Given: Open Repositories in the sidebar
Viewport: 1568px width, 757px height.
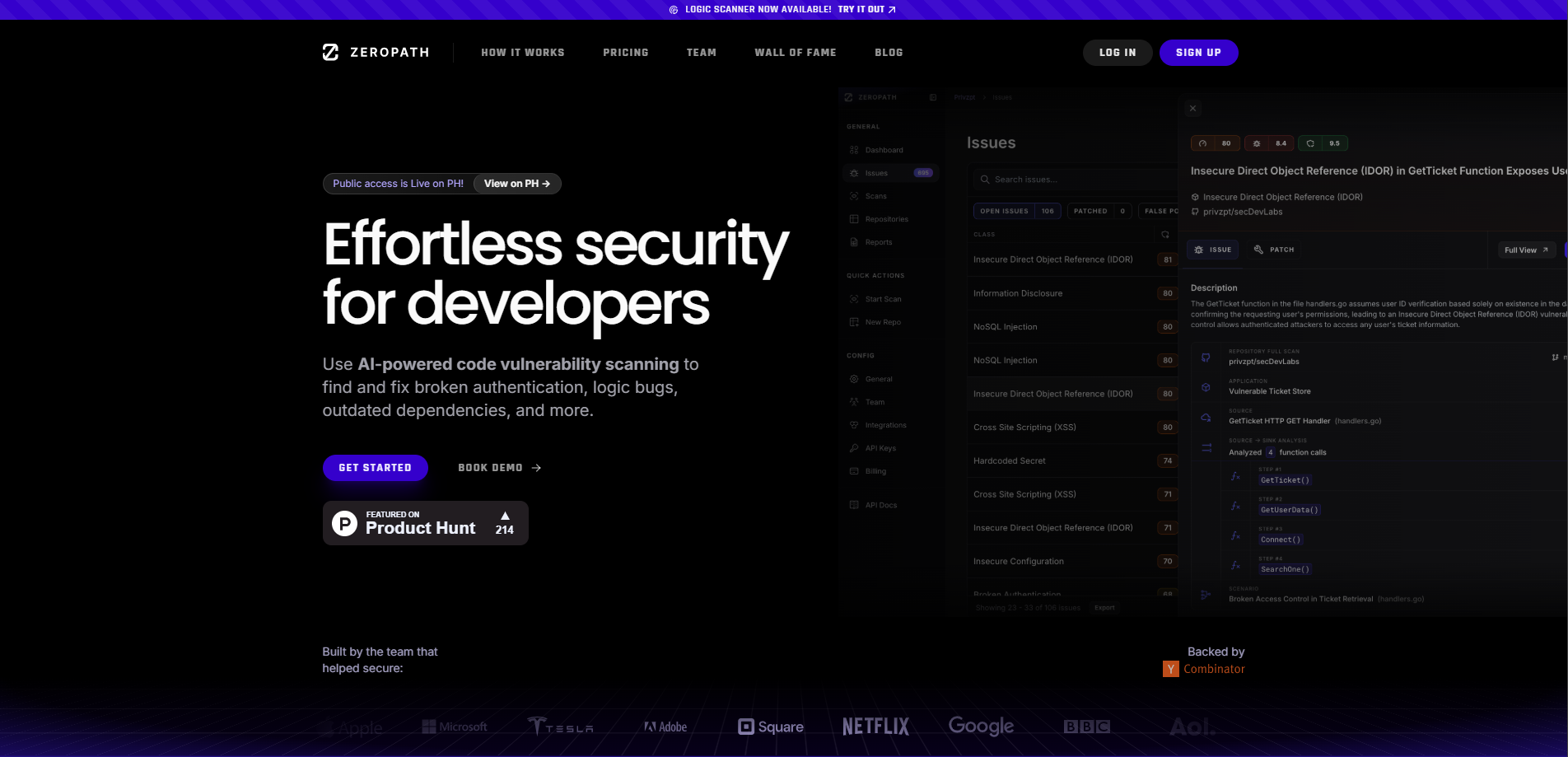Looking at the screenshot, I should pyautogui.click(x=888, y=219).
